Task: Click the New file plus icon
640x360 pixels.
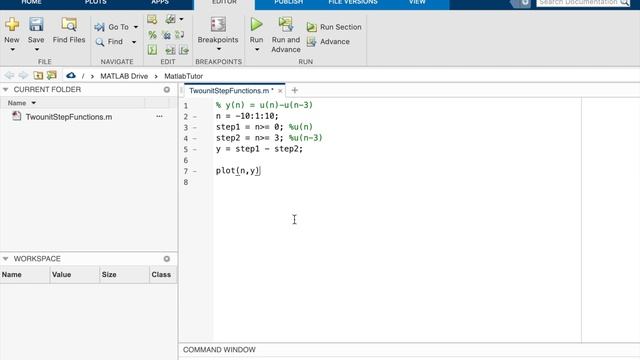Action: [x=12, y=24]
